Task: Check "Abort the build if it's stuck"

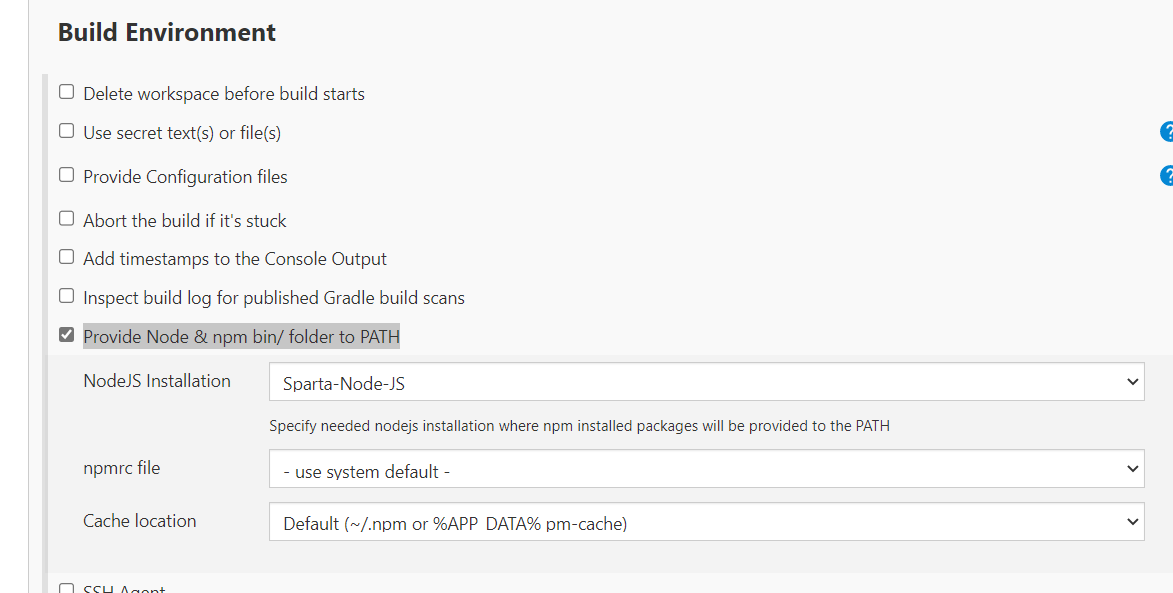Action: (x=66, y=217)
